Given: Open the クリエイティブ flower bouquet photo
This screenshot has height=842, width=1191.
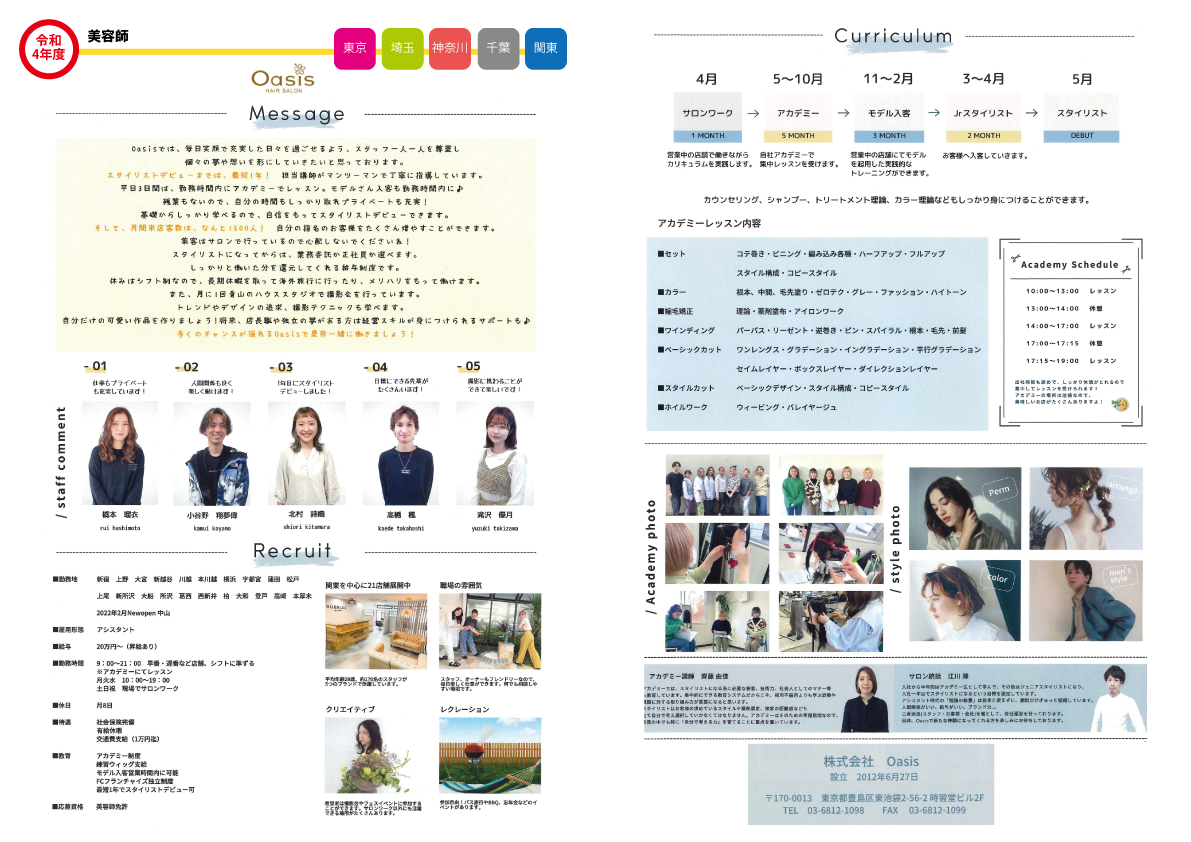Looking at the screenshot, I should (x=375, y=755).
